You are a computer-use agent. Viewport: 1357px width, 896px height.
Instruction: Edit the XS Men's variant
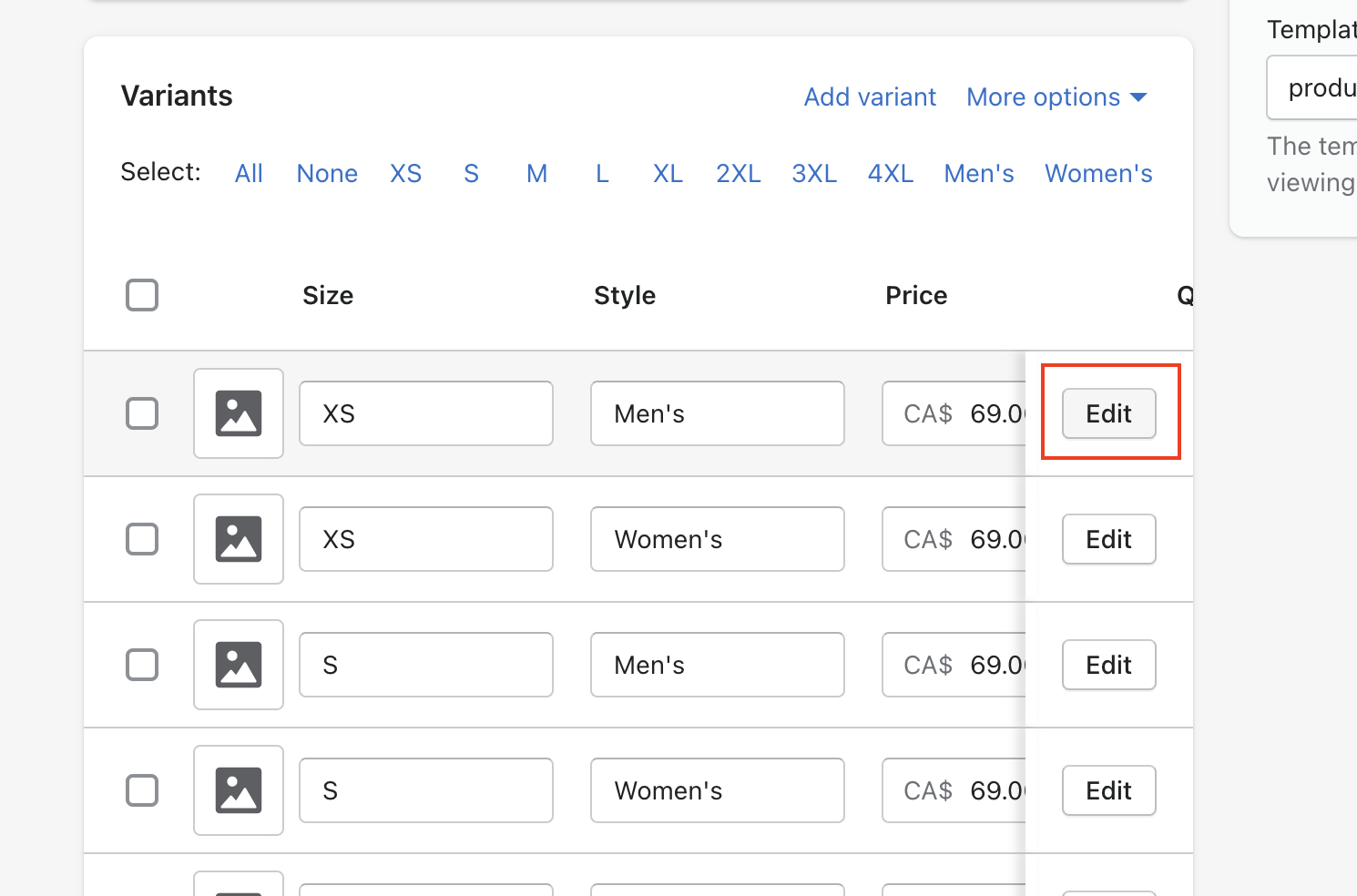[x=1108, y=413]
